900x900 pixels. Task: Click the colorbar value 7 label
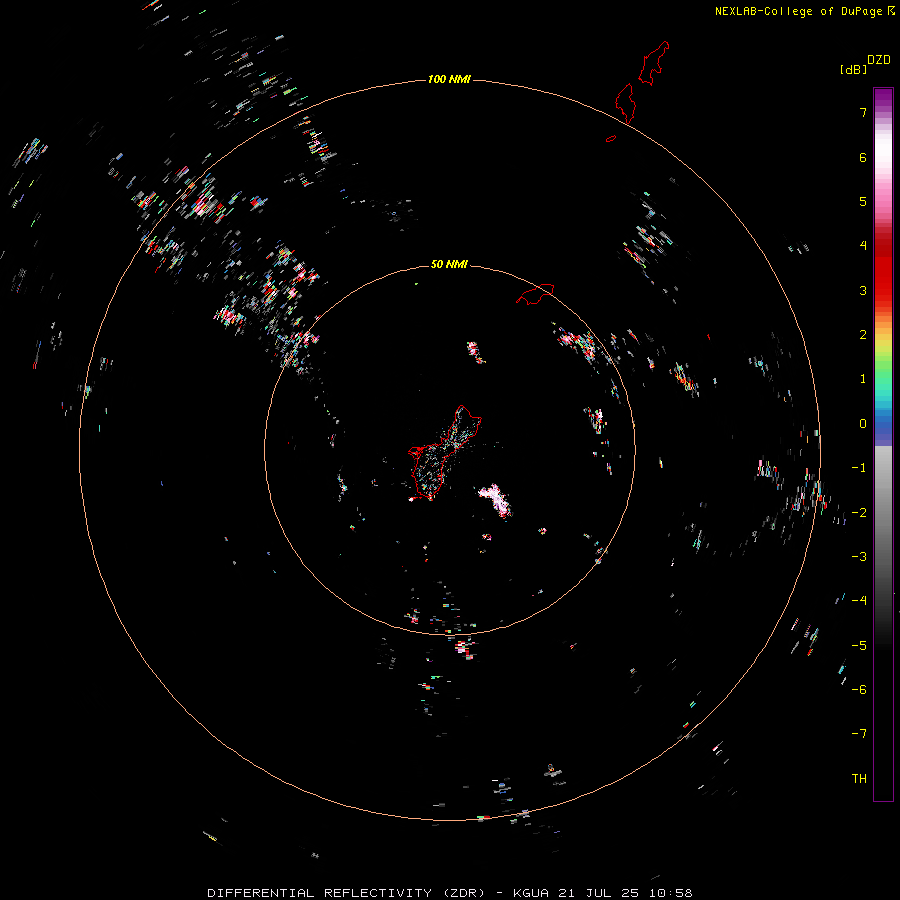[863, 112]
